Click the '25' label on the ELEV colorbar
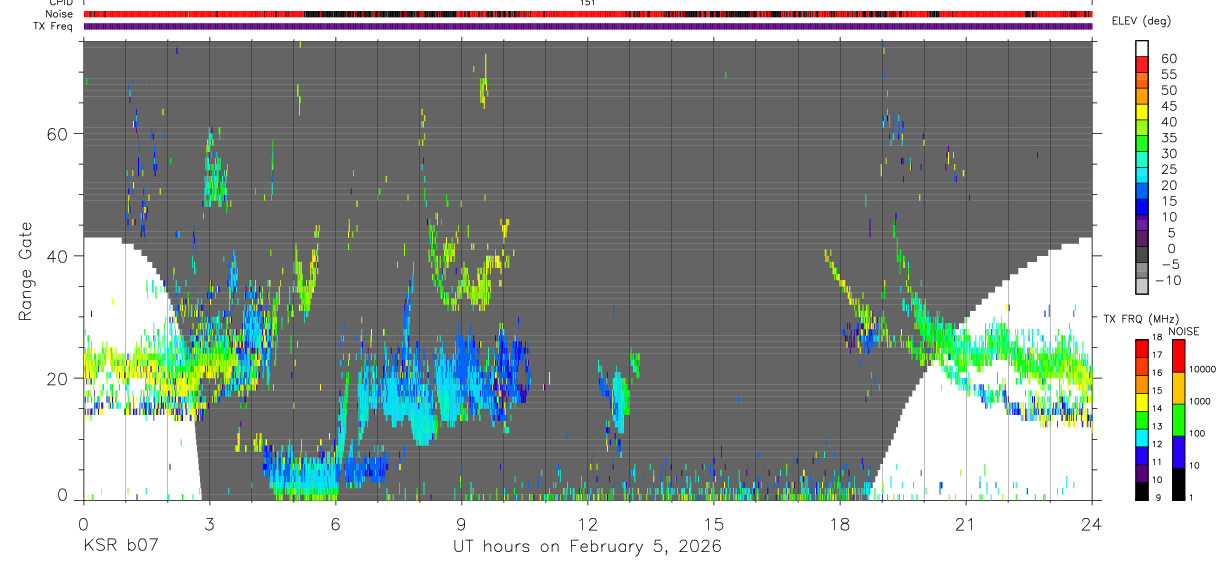The image size is (1228, 567). point(1168,170)
